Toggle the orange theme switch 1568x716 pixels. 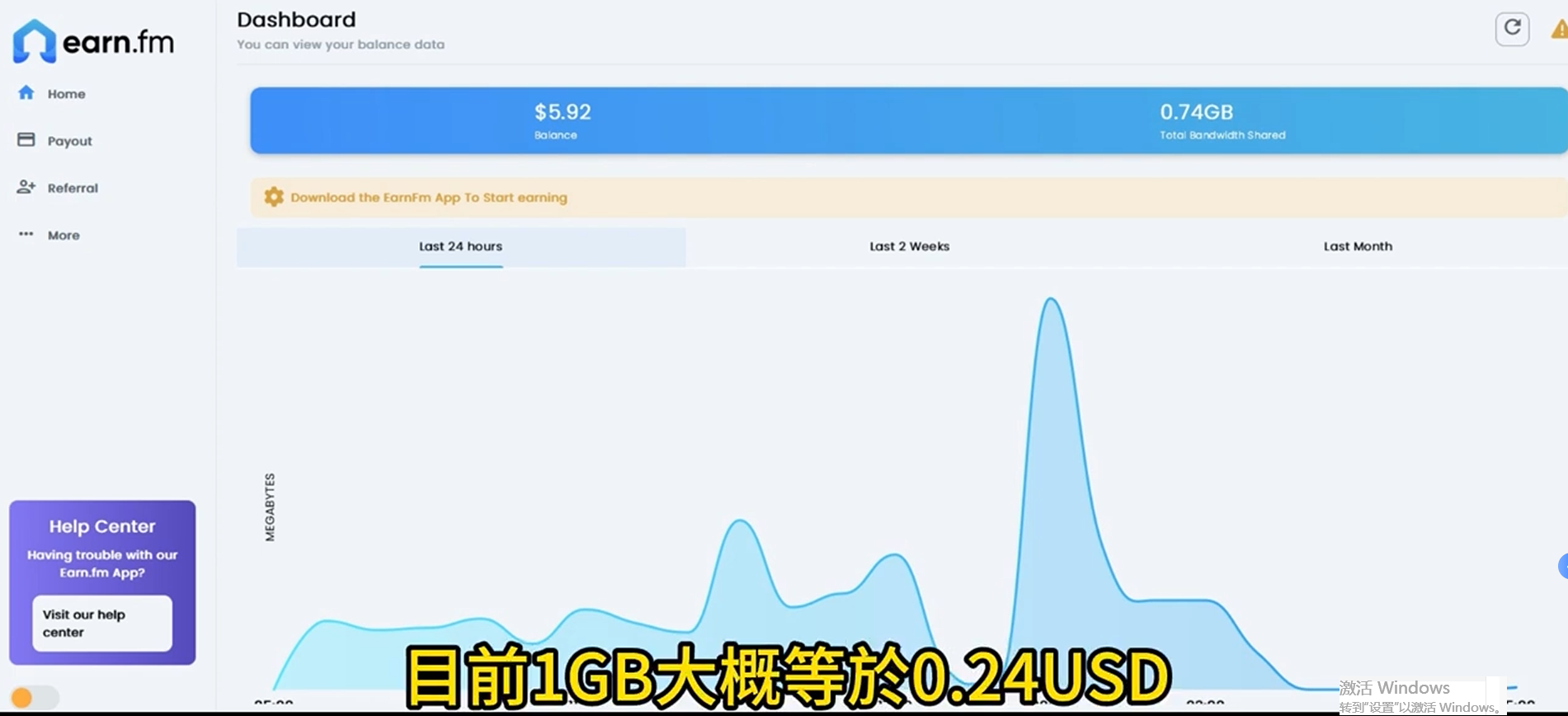[x=35, y=698]
